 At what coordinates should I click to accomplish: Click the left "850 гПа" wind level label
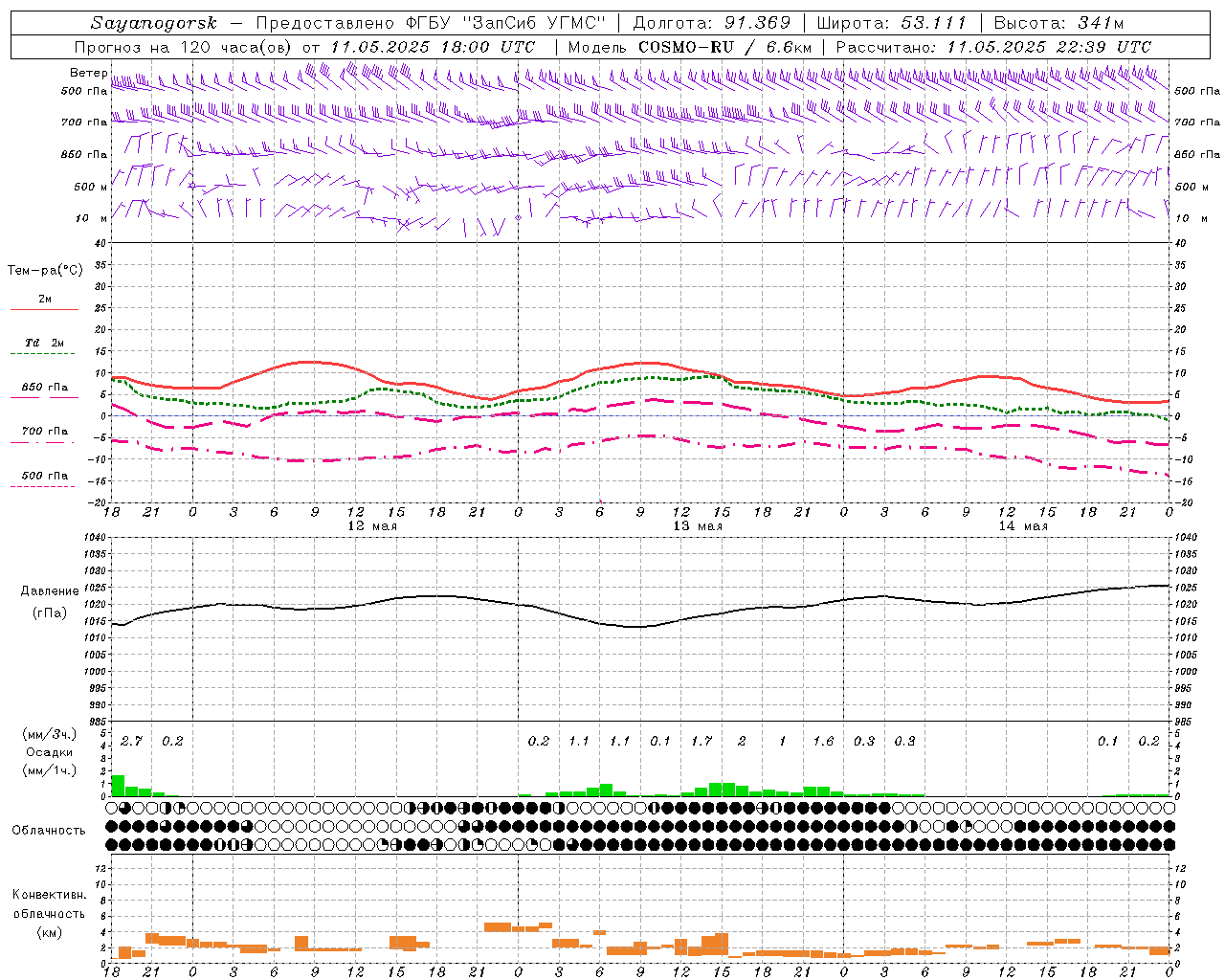coord(84,154)
